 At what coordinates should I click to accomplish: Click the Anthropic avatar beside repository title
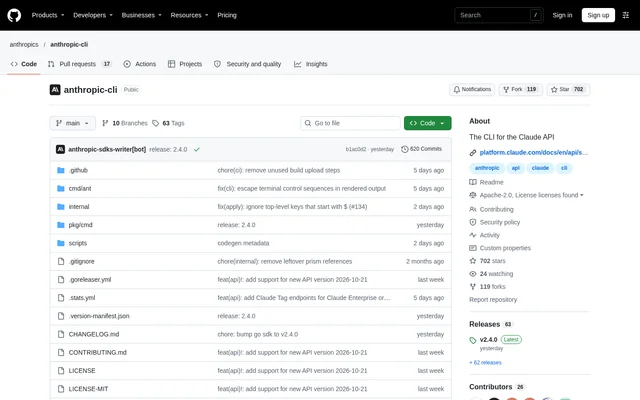point(55,89)
